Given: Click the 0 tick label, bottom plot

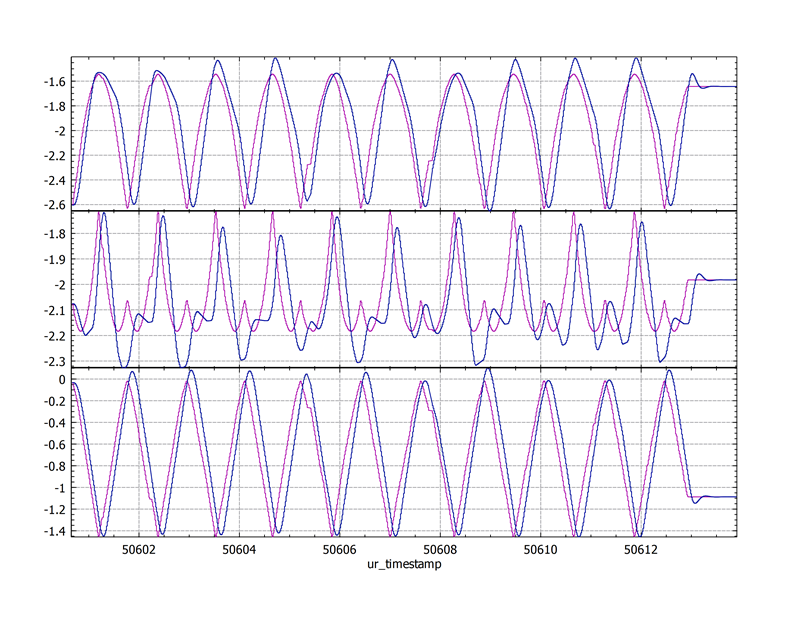Looking at the screenshot, I should coord(62,380).
